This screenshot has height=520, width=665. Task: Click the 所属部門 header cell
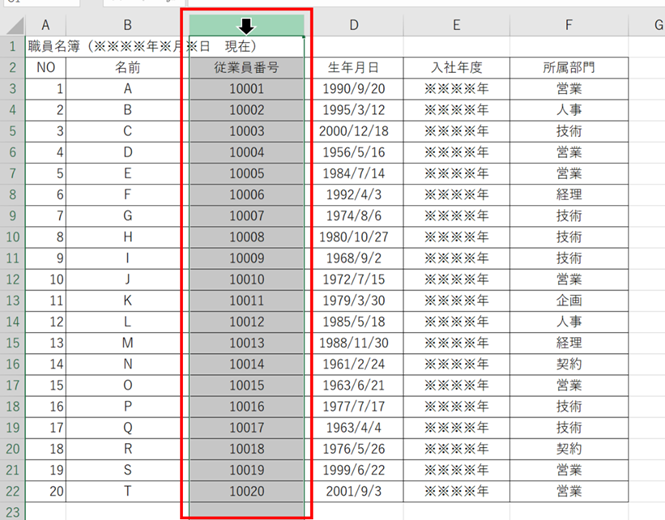click(569, 67)
